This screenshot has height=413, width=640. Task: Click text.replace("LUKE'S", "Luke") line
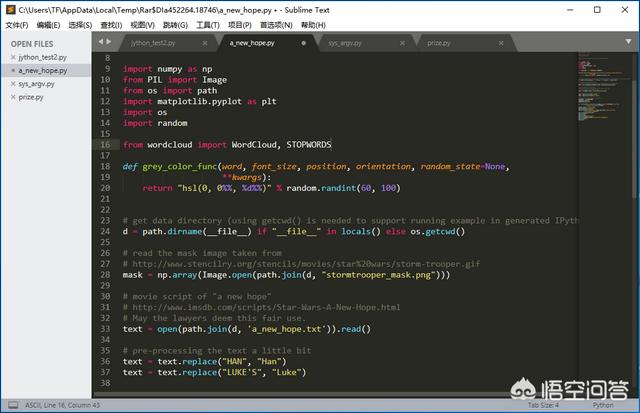(214, 373)
